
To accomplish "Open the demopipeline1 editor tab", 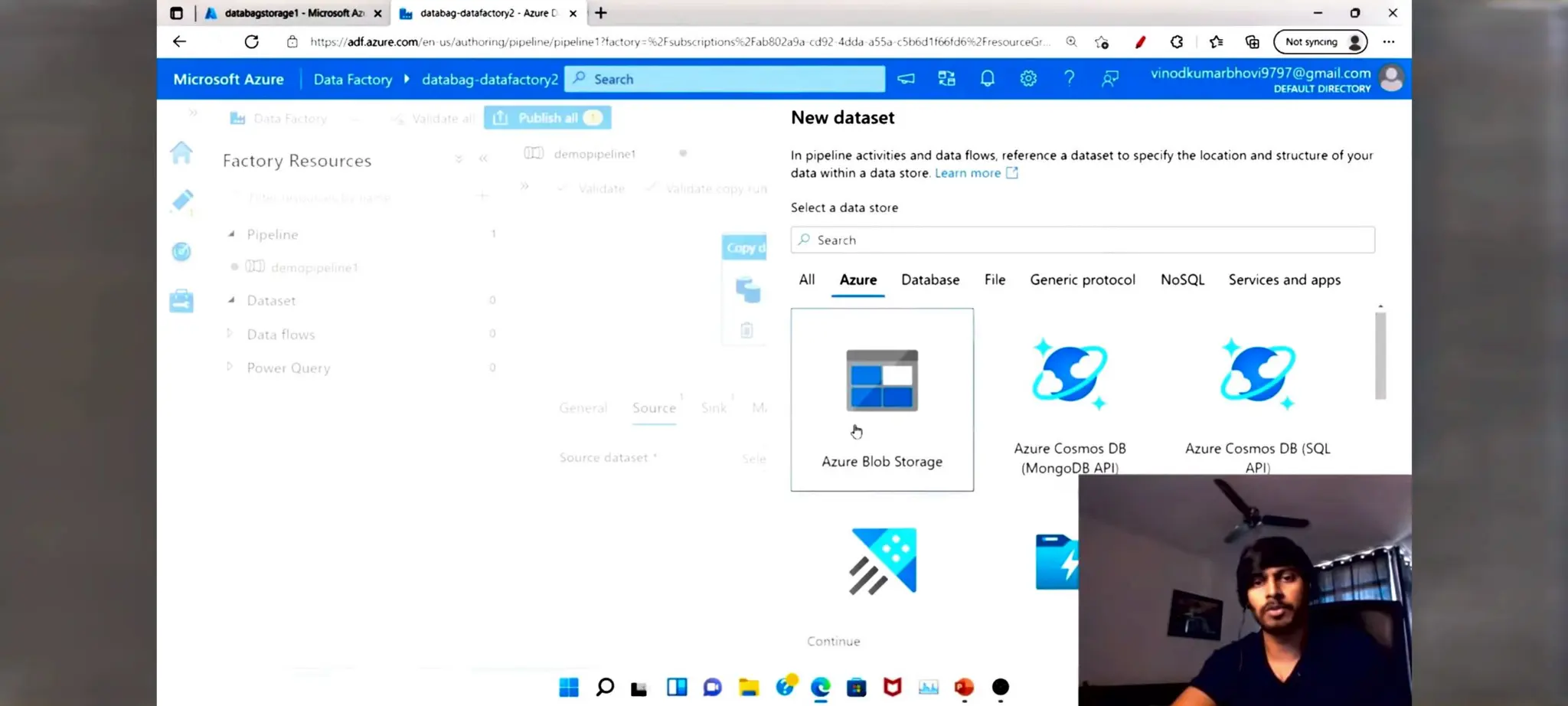I will [595, 154].
